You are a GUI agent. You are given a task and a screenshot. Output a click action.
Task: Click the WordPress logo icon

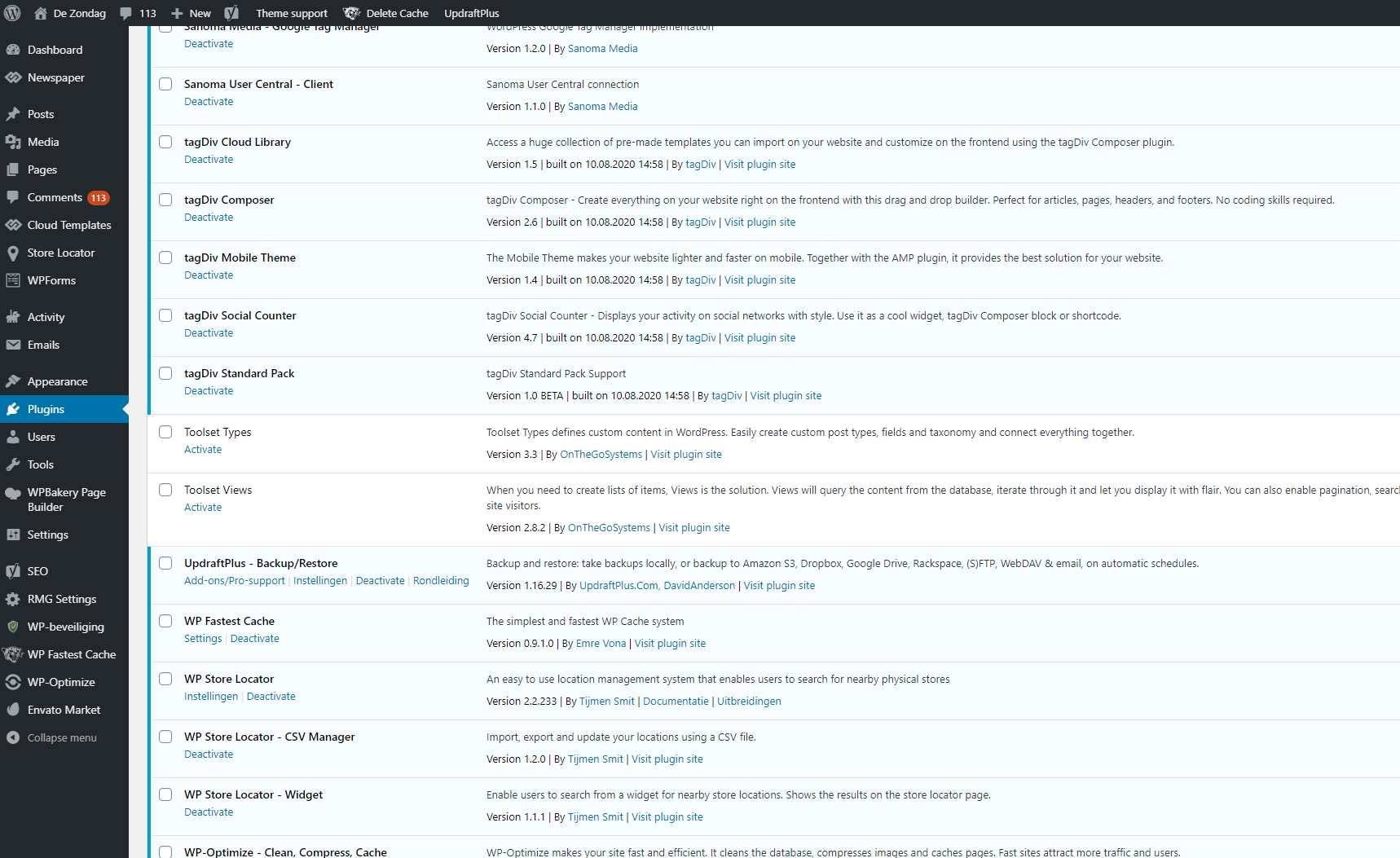[13, 13]
